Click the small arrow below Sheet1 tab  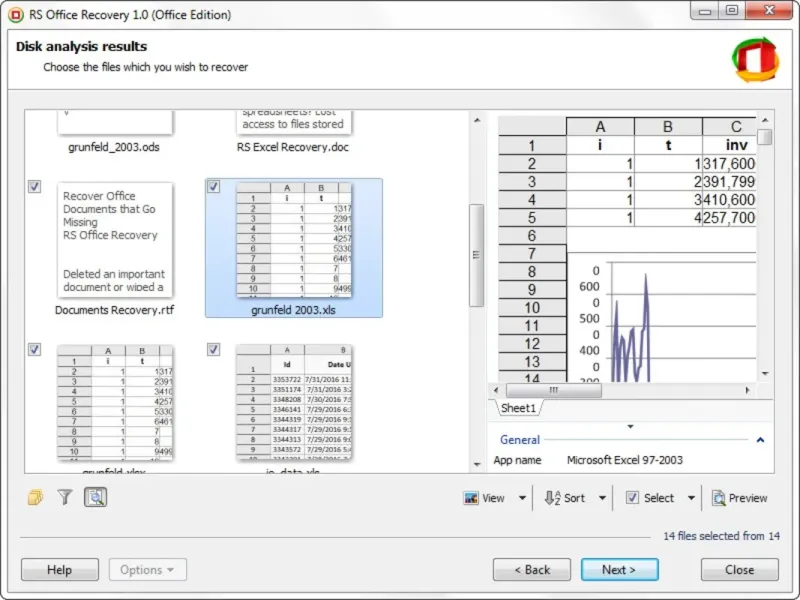pos(630,427)
